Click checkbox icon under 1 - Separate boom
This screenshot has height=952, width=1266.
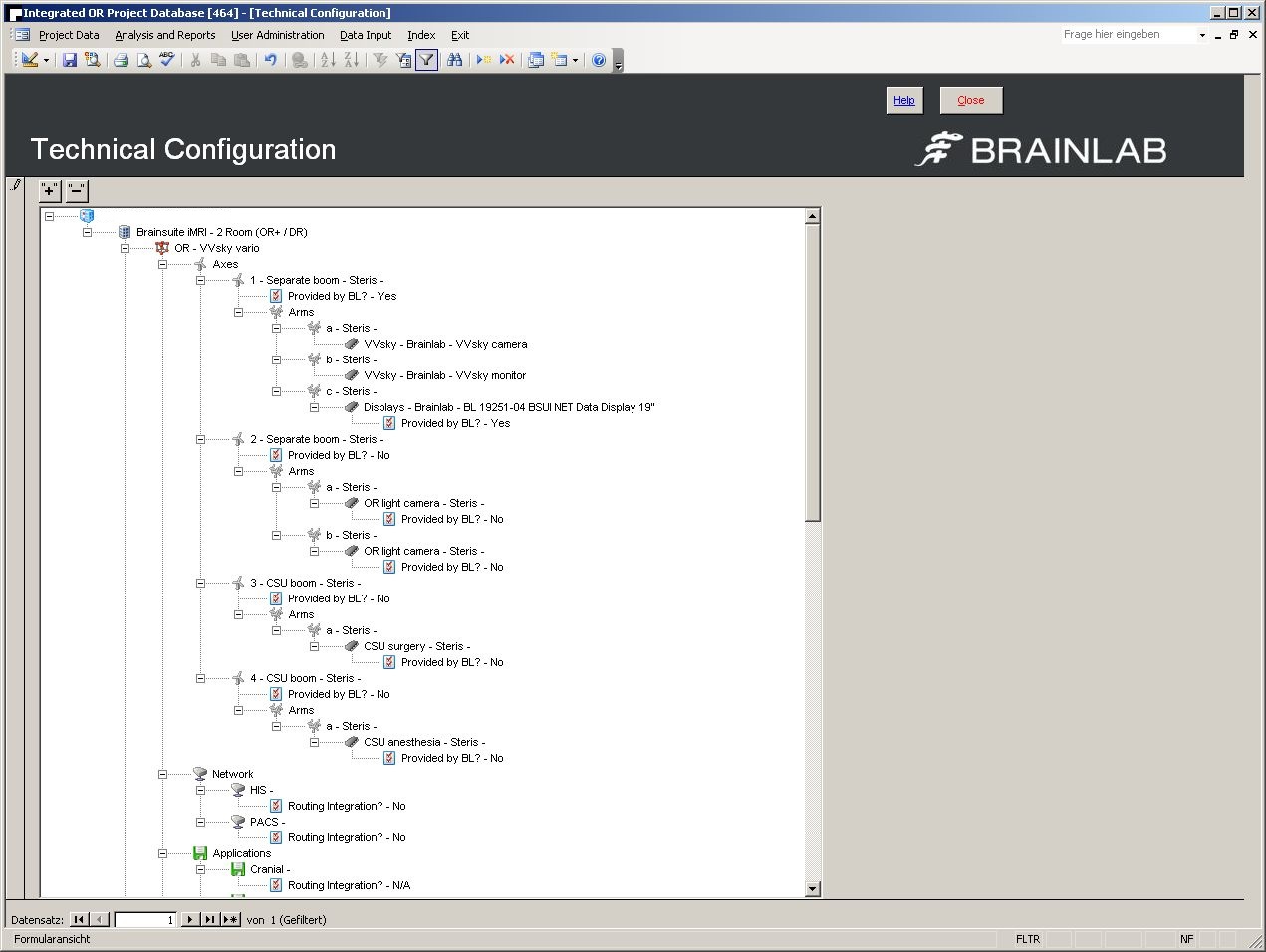[276, 296]
